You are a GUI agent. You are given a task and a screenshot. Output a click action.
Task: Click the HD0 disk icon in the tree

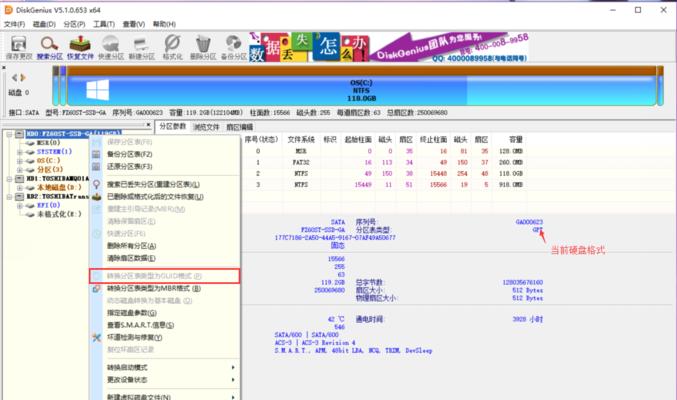(19, 134)
